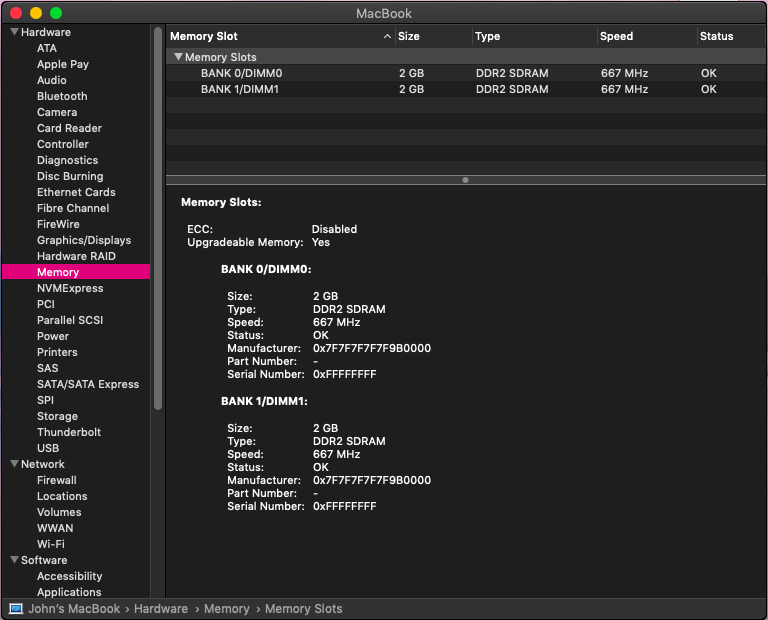
Task: Open Fibre Channel information
Action: coord(73,208)
